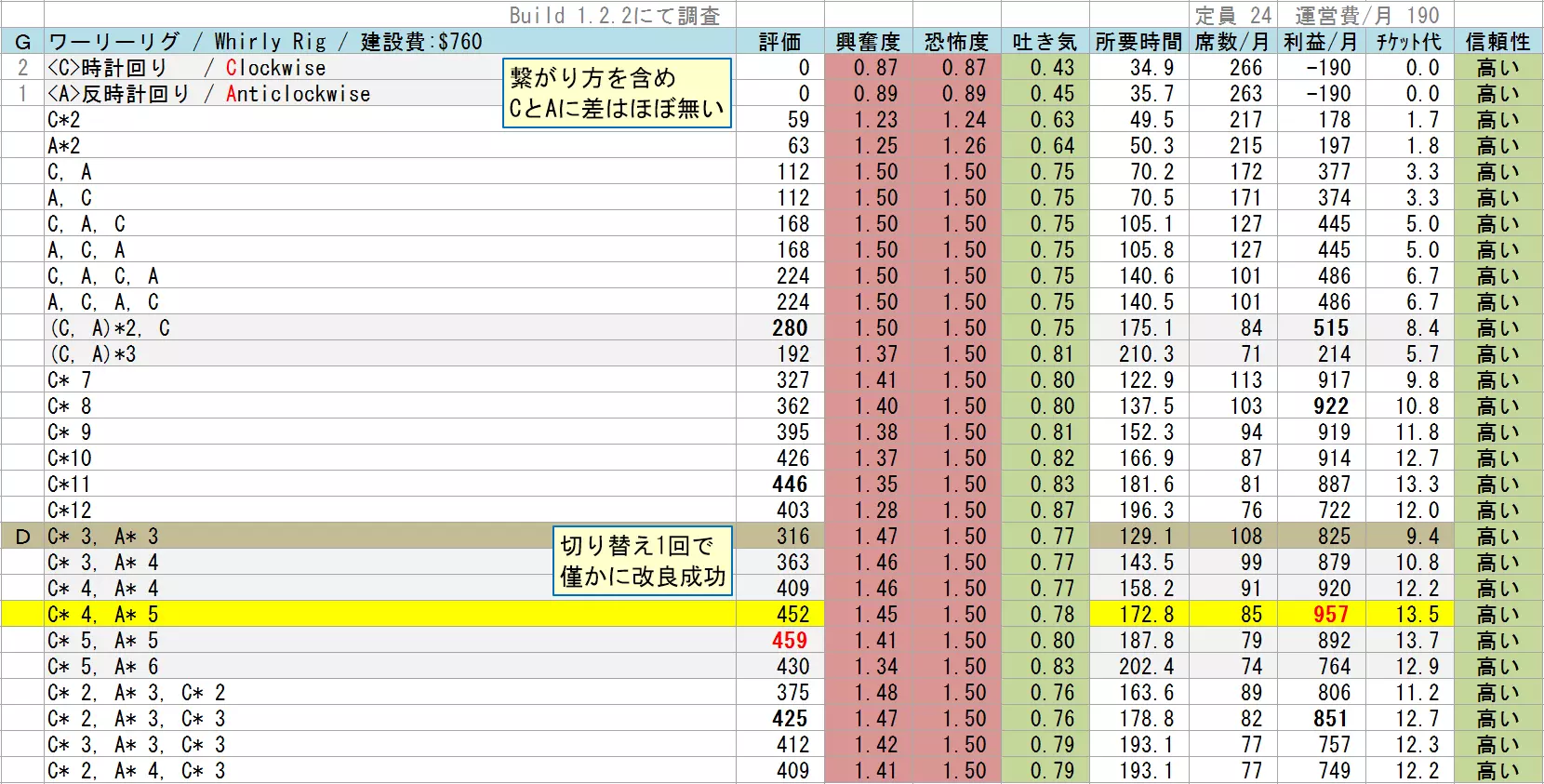Click the -190 profit in the Anticlockwise row

click(1328, 94)
